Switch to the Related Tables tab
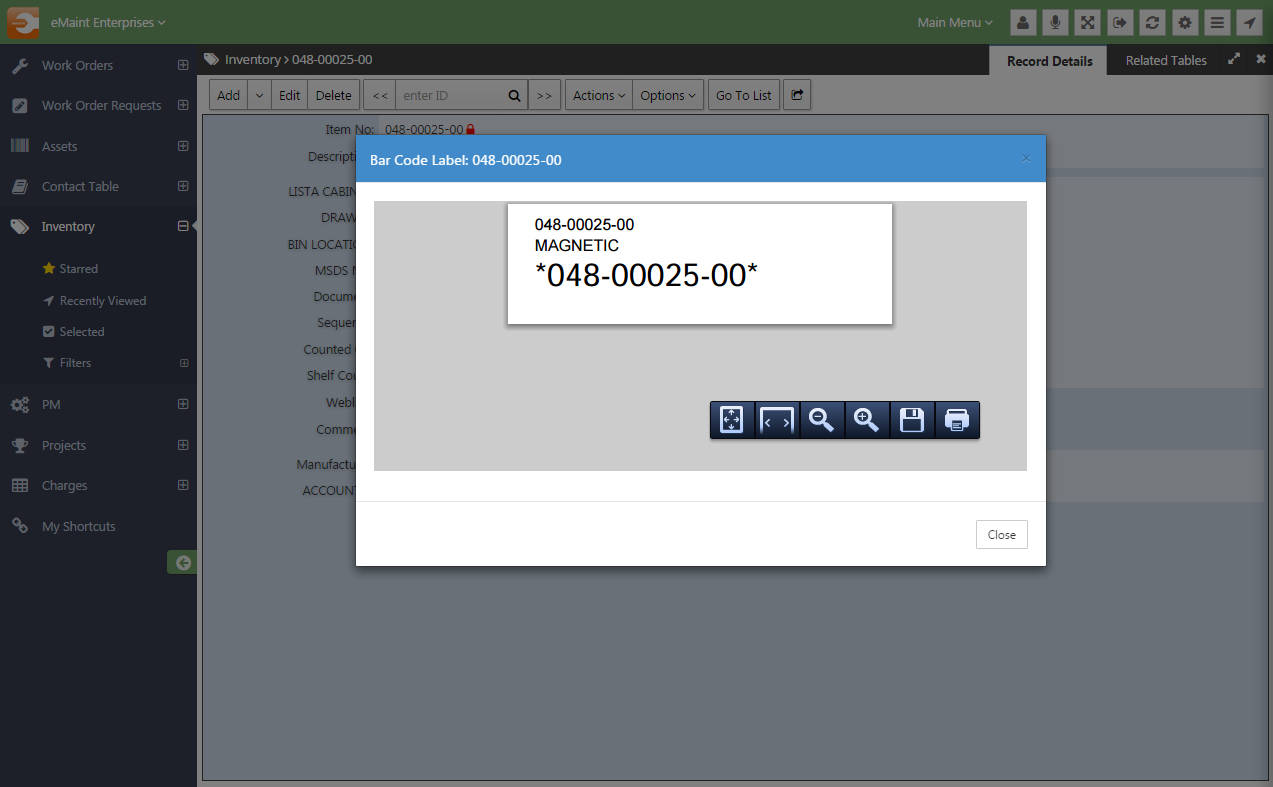The image size is (1273, 787). 1165,60
